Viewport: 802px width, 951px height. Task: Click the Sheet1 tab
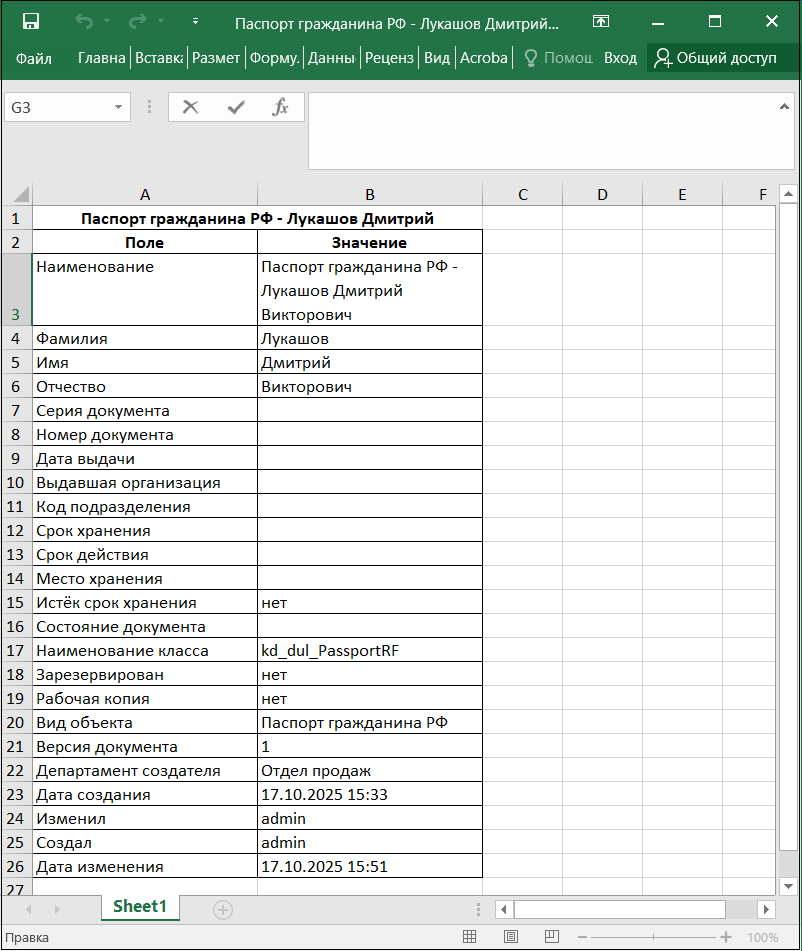tap(140, 907)
